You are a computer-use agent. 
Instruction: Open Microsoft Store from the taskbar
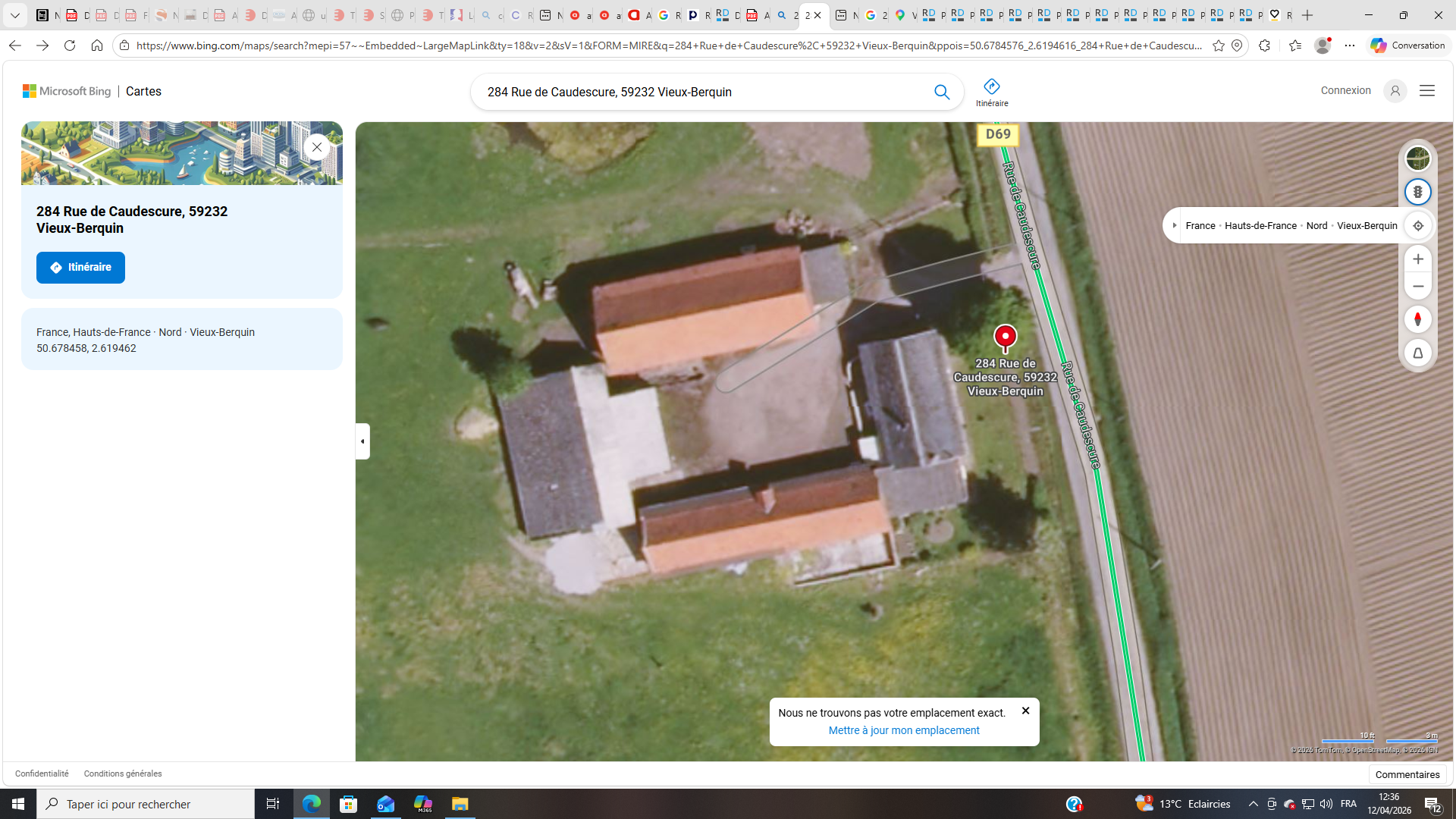(x=348, y=804)
